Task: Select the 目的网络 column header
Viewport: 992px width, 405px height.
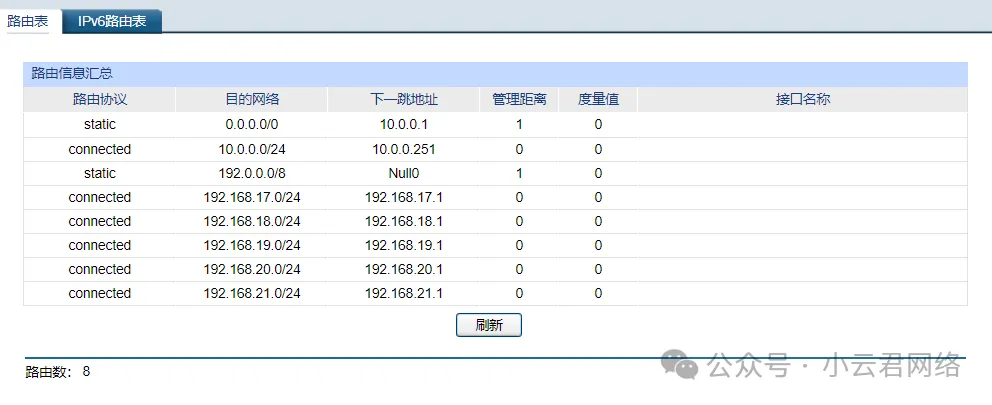Action: pyautogui.click(x=252, y=100)
